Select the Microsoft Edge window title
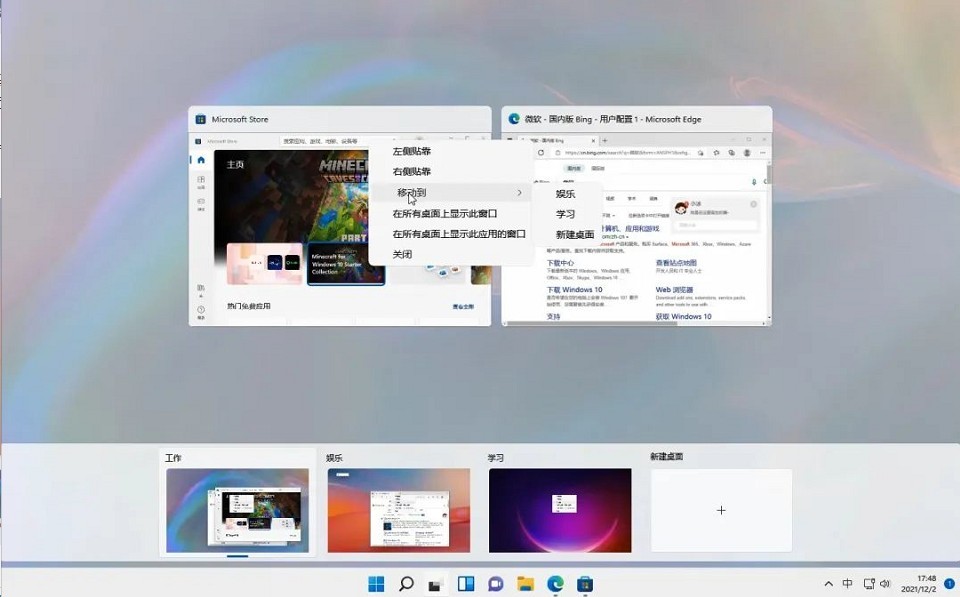 tap(613, 119)
